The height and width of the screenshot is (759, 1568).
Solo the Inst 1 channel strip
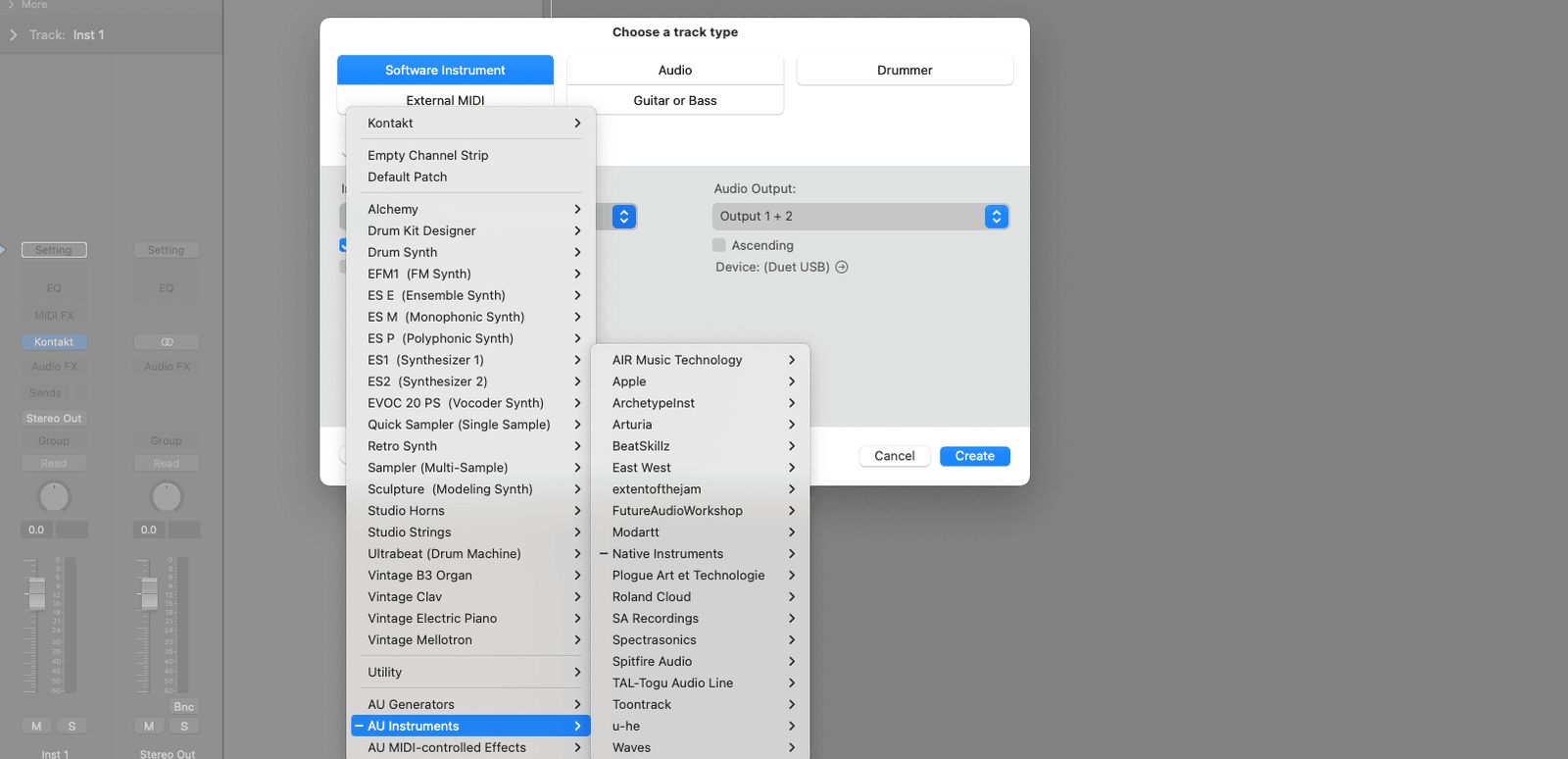click(x=73, y=727)
